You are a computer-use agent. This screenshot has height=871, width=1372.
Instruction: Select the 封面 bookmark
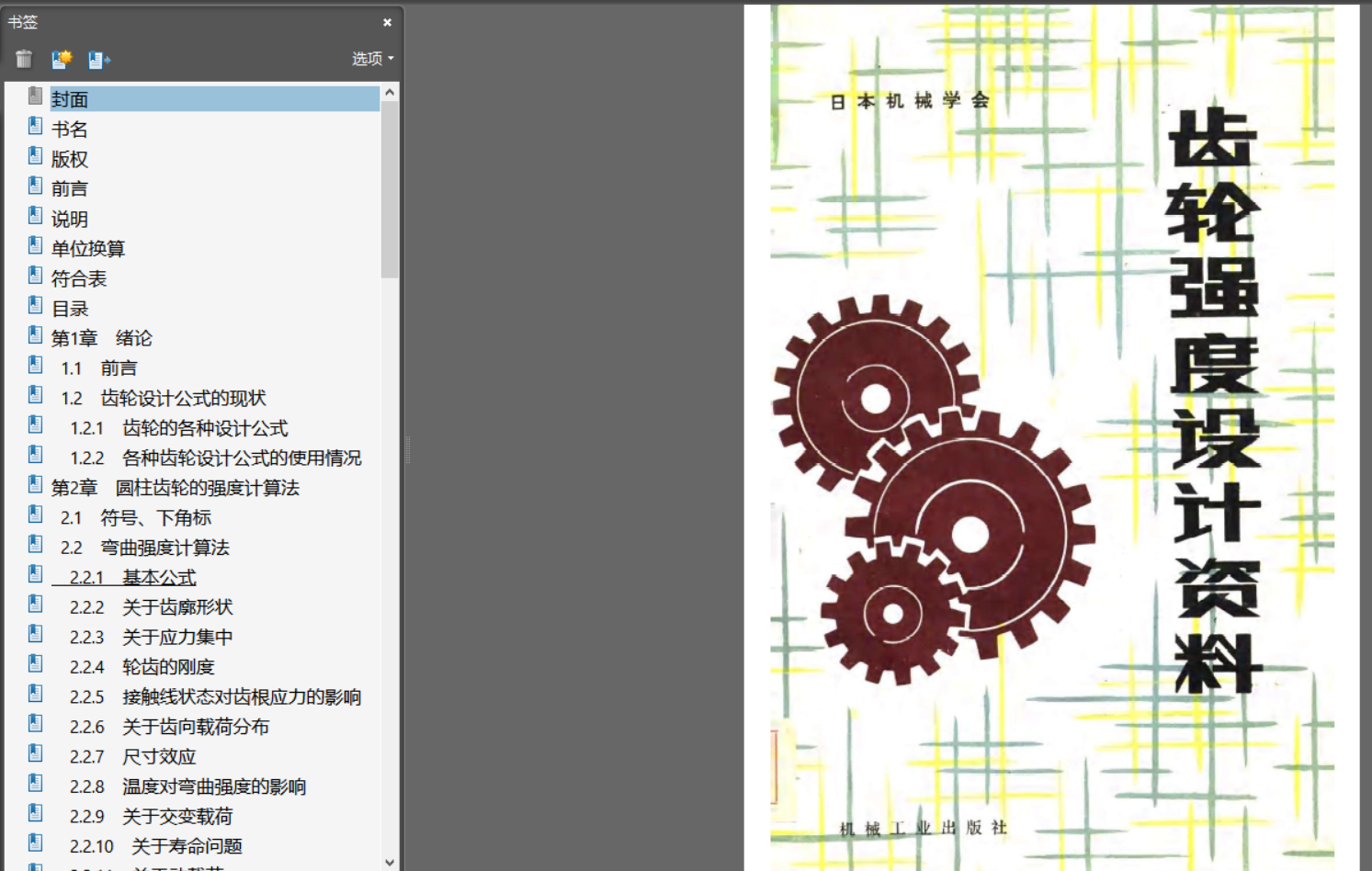(x=70, y=99)
